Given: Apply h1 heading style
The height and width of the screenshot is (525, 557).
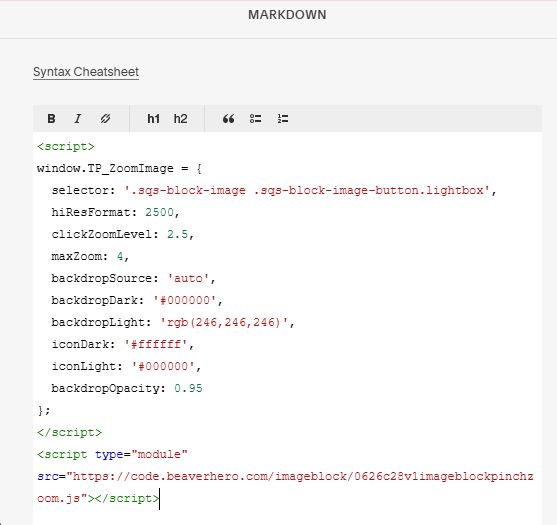Looking at the screenshot, I should tap(153, 119).
